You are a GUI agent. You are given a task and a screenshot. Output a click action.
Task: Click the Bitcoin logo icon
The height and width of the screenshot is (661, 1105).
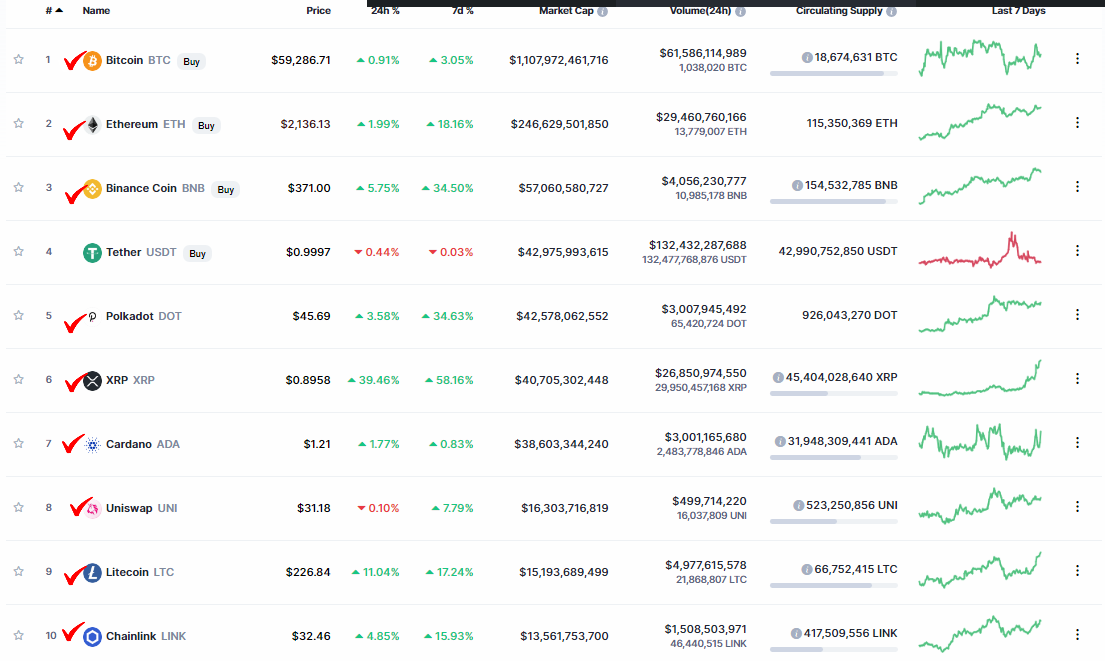[x=92, y=61]
